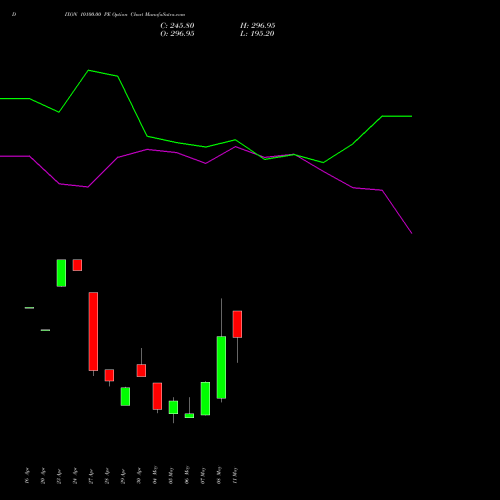Select the tall red candle for 27 Apr

pyautogui.click(x=93, y=331)
